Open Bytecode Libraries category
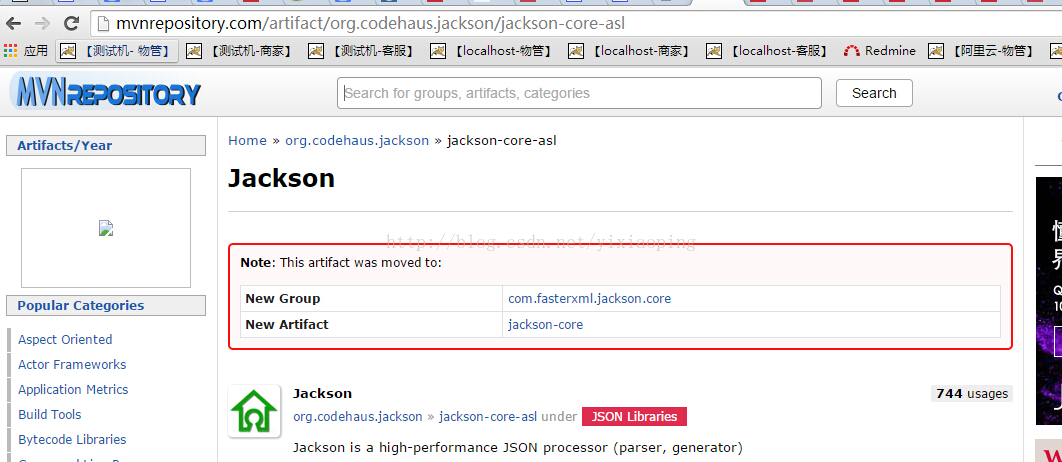Viewport: 1062px width, 462px height. 72,440
